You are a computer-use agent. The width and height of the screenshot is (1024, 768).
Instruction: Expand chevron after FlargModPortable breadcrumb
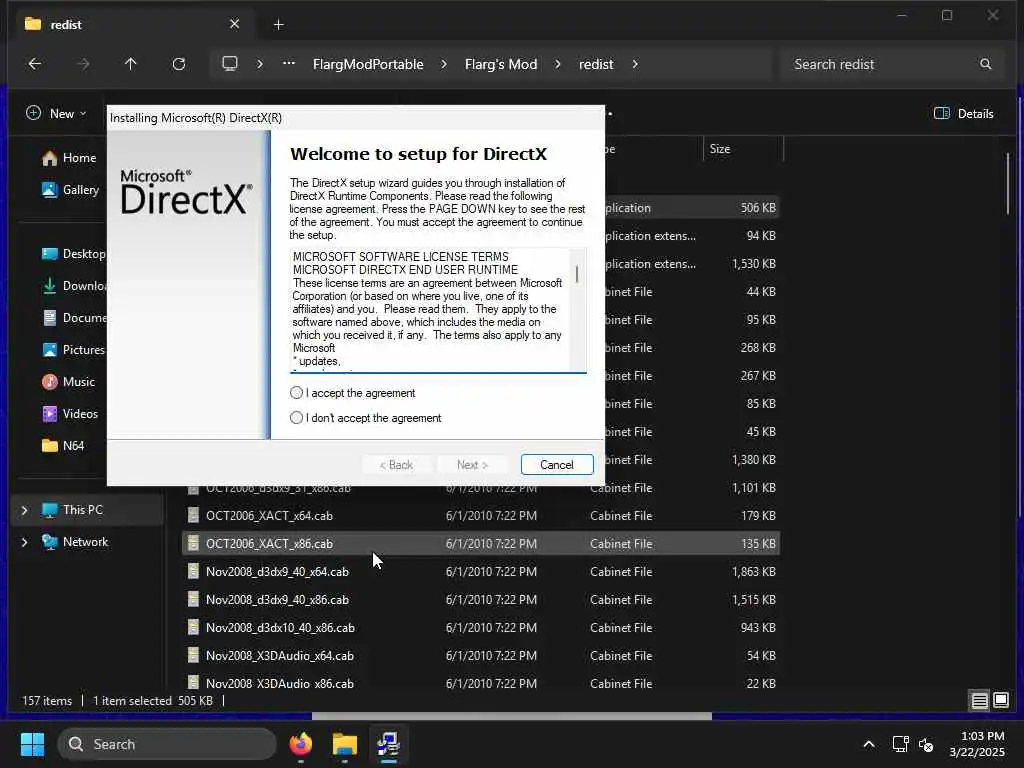pos(444,64)
